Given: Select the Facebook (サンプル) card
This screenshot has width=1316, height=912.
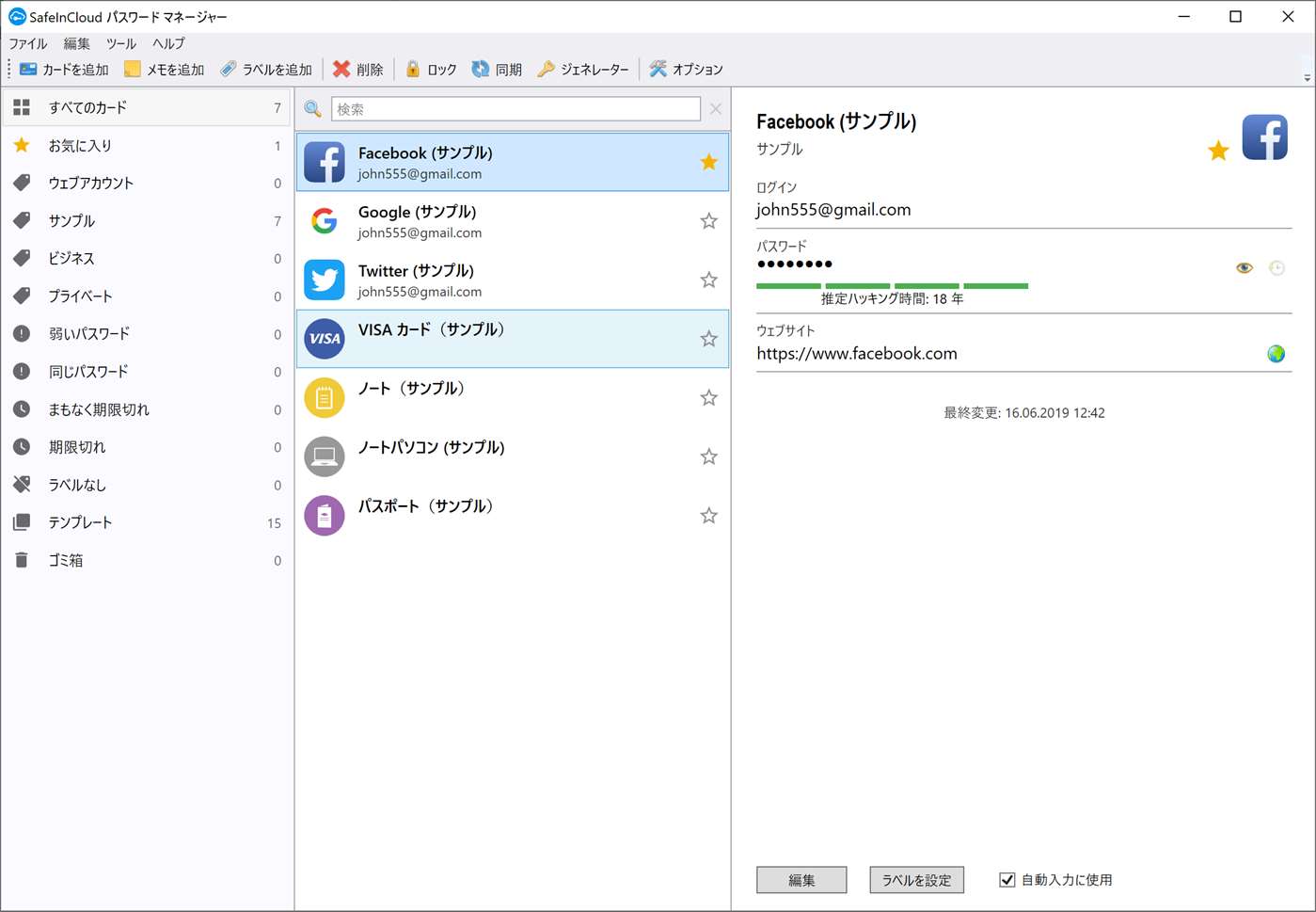Looking at the screenshot, I should [513, 162].
